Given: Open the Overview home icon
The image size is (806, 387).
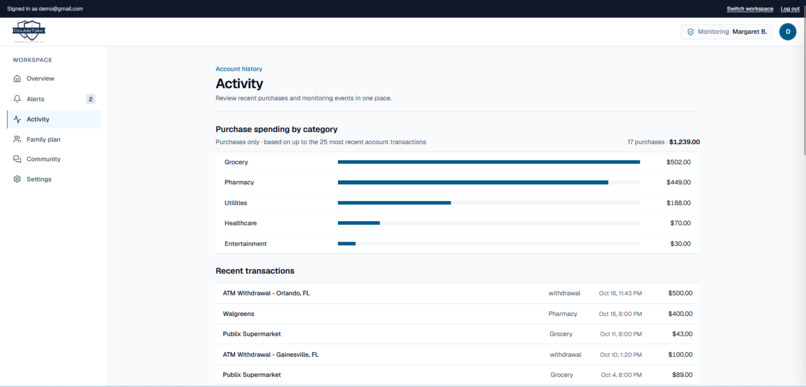Looking at the screenshot, I should click(x=17, y=79).
